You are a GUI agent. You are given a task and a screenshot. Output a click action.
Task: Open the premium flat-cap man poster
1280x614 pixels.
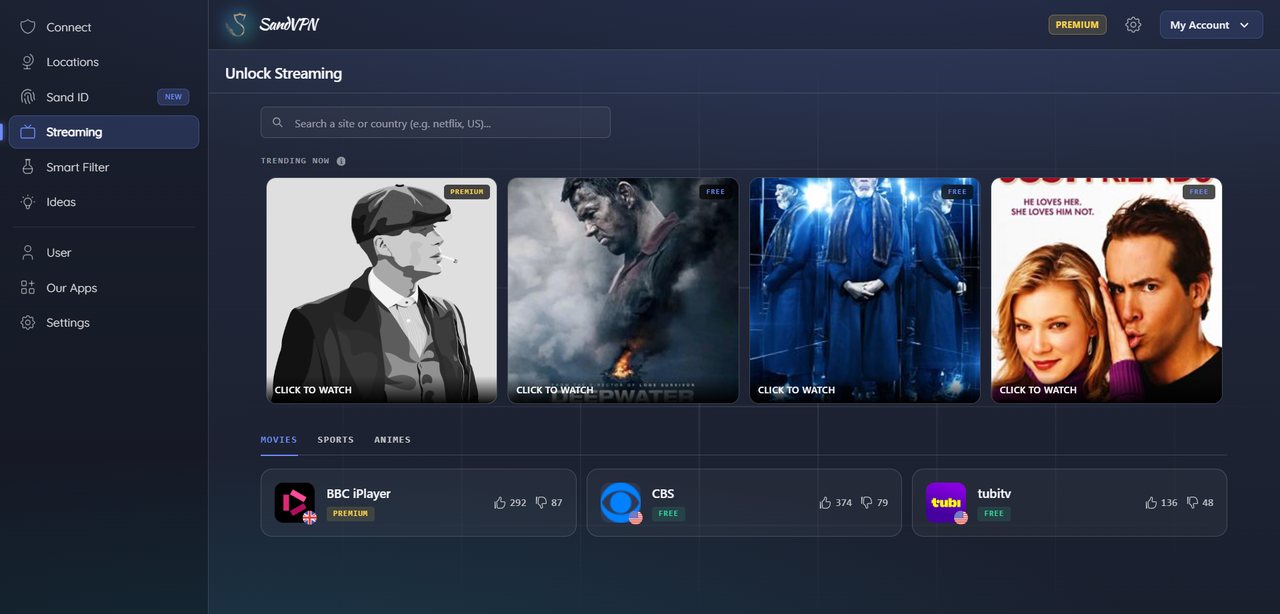[381, 291]
